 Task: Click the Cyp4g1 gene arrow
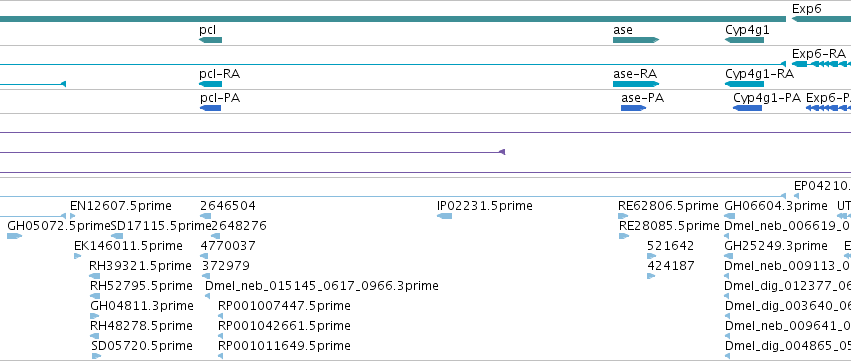coord(744,40)
